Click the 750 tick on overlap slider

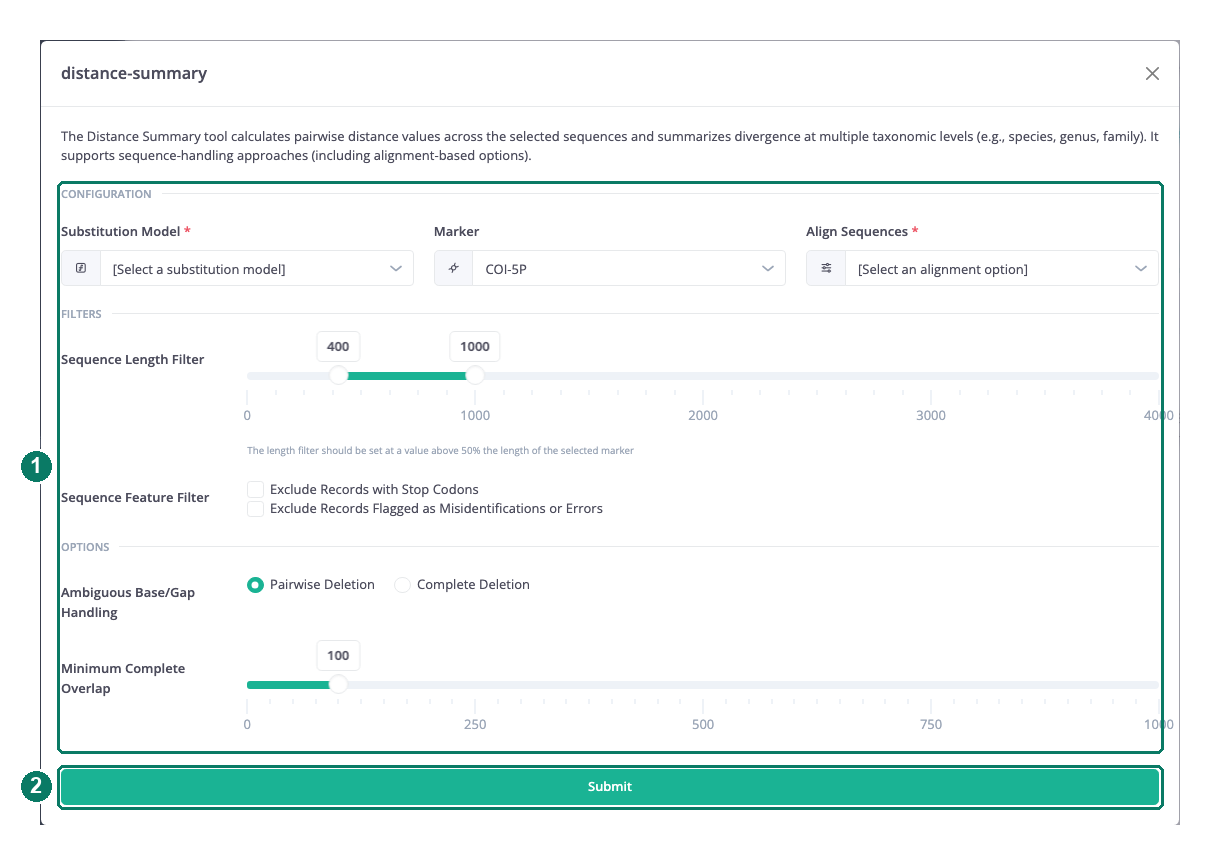931,724
